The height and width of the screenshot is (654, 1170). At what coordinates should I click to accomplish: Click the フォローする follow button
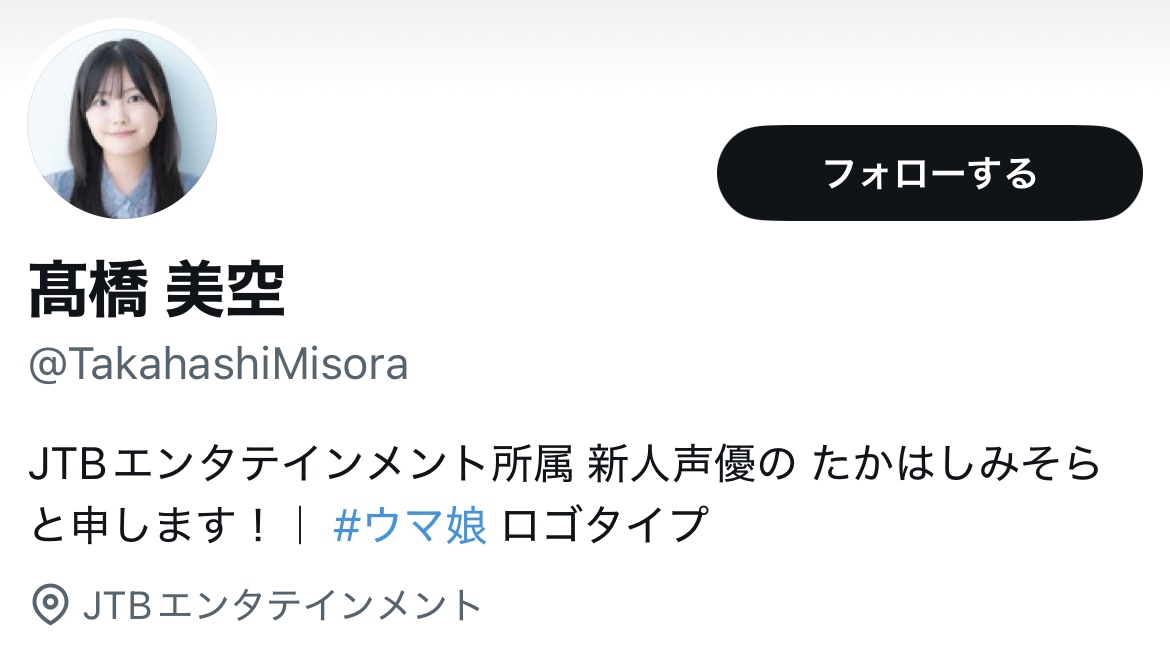(x=930, y=172)
